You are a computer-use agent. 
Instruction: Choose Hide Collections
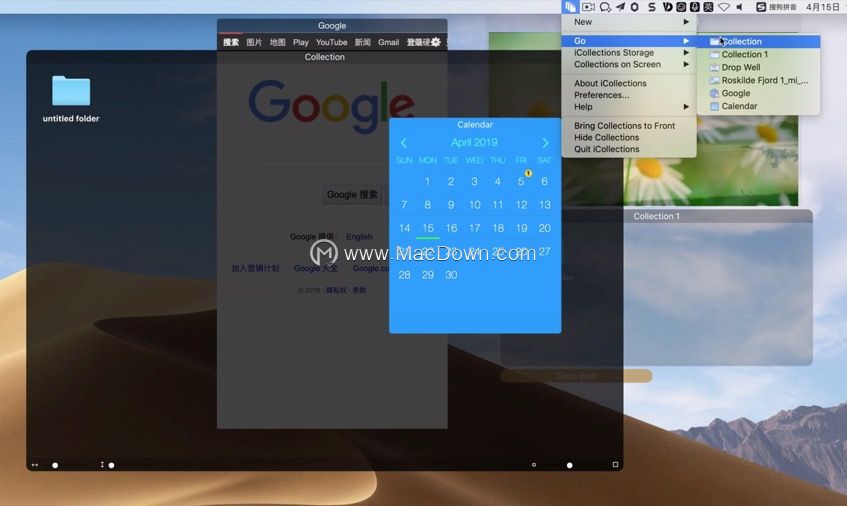tap(629, 138)
